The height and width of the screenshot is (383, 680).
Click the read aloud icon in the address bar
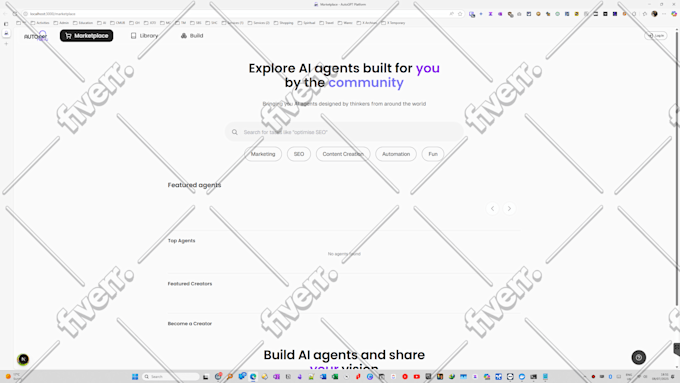451,14
